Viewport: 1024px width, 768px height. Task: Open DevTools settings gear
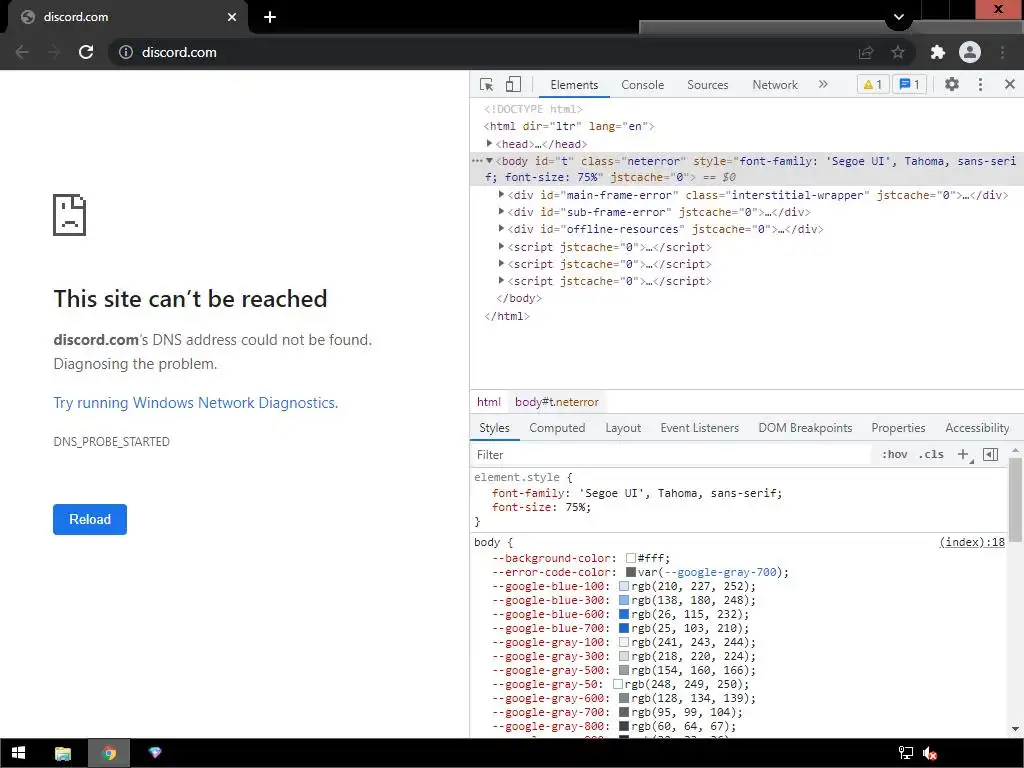pos(952,84)
